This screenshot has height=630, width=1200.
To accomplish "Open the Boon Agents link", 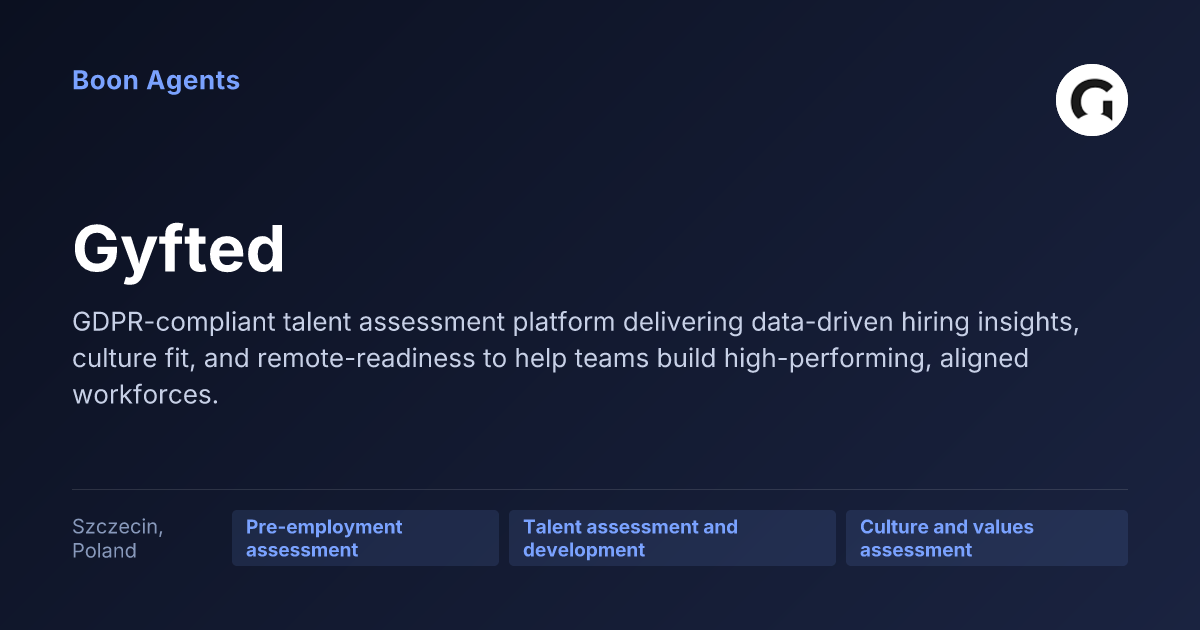I will tap(156, 81).
